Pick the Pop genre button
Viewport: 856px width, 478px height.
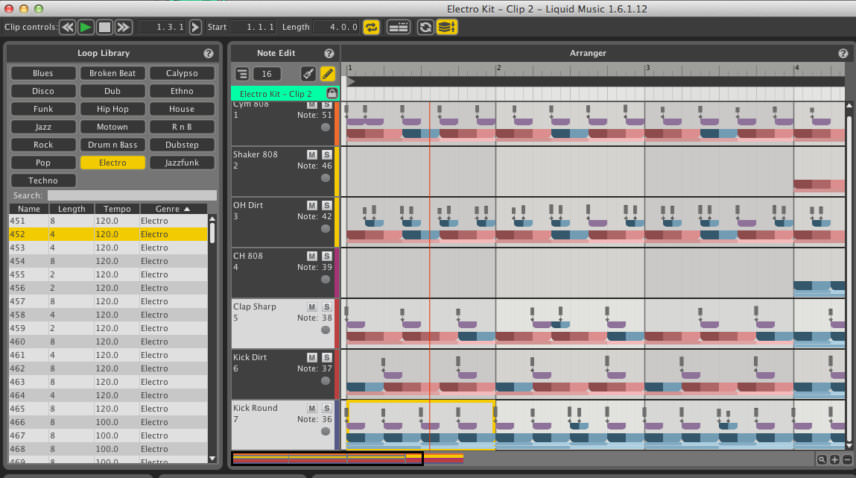pyautogui.click(x=43, y=163)
